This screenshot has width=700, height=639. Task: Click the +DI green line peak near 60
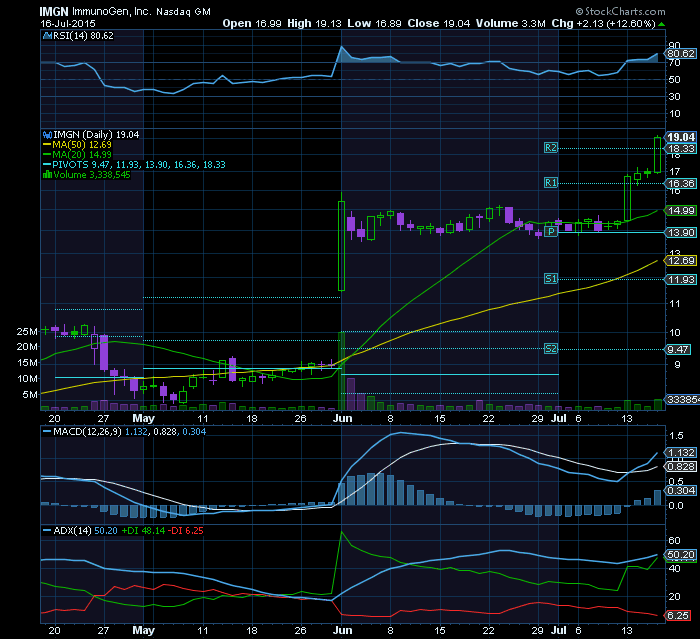coord(342,532)
